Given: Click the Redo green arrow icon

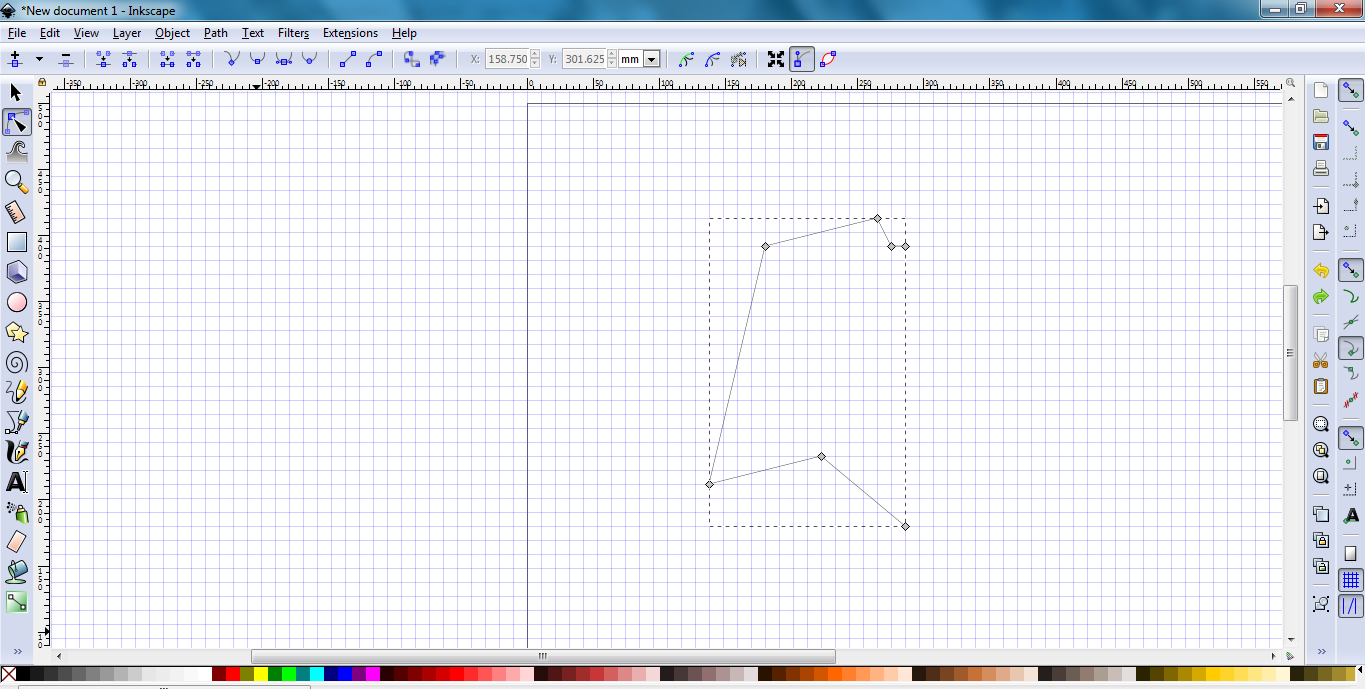Looking at the screenshot, I should click(x=1320, y=297).
